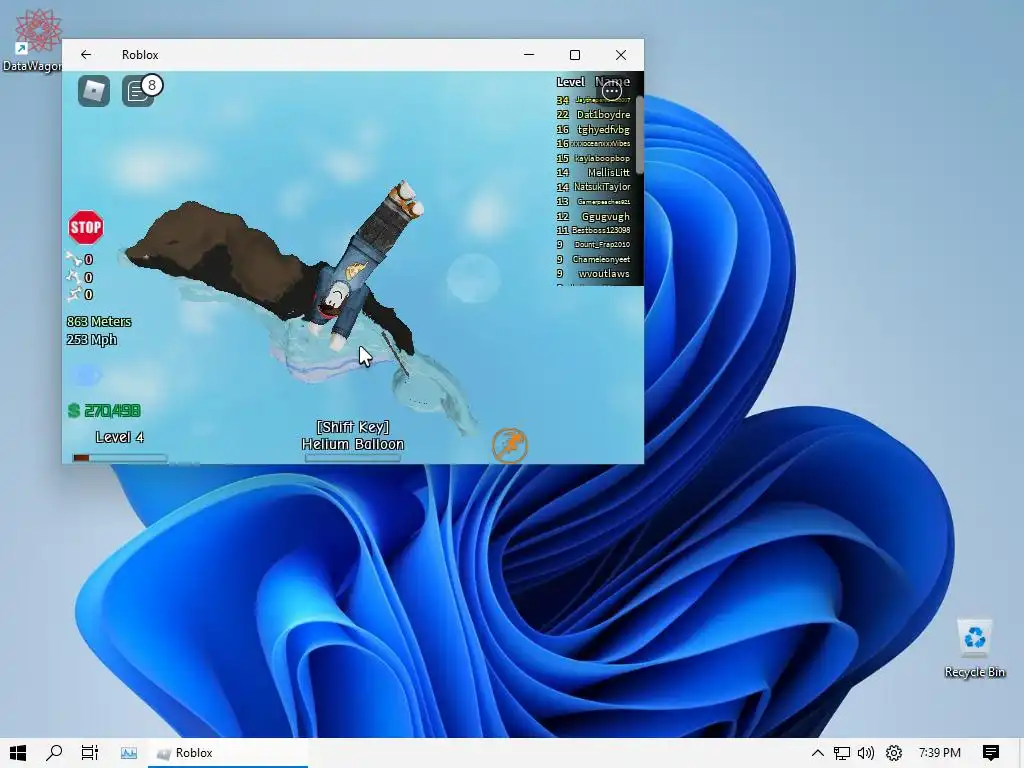Open the settings gear in the tray
Screen dimensions: 1024x768
pyautogui.click(x=893, y=753)
